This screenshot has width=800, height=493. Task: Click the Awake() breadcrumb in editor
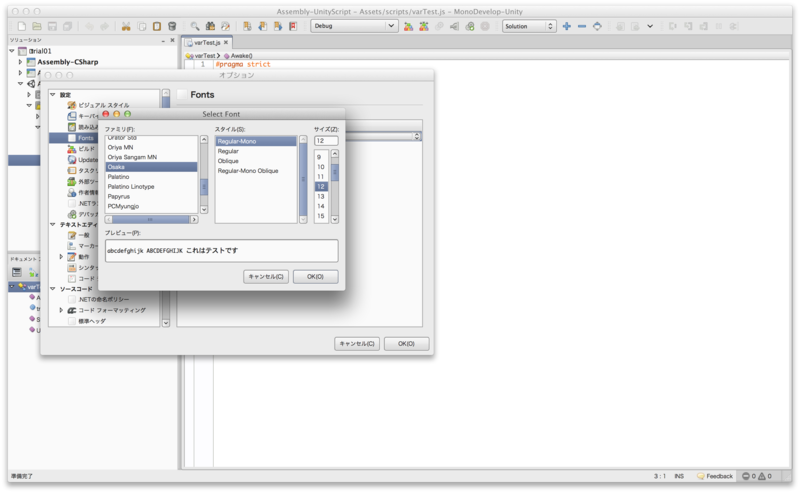[x=241, y=56]
